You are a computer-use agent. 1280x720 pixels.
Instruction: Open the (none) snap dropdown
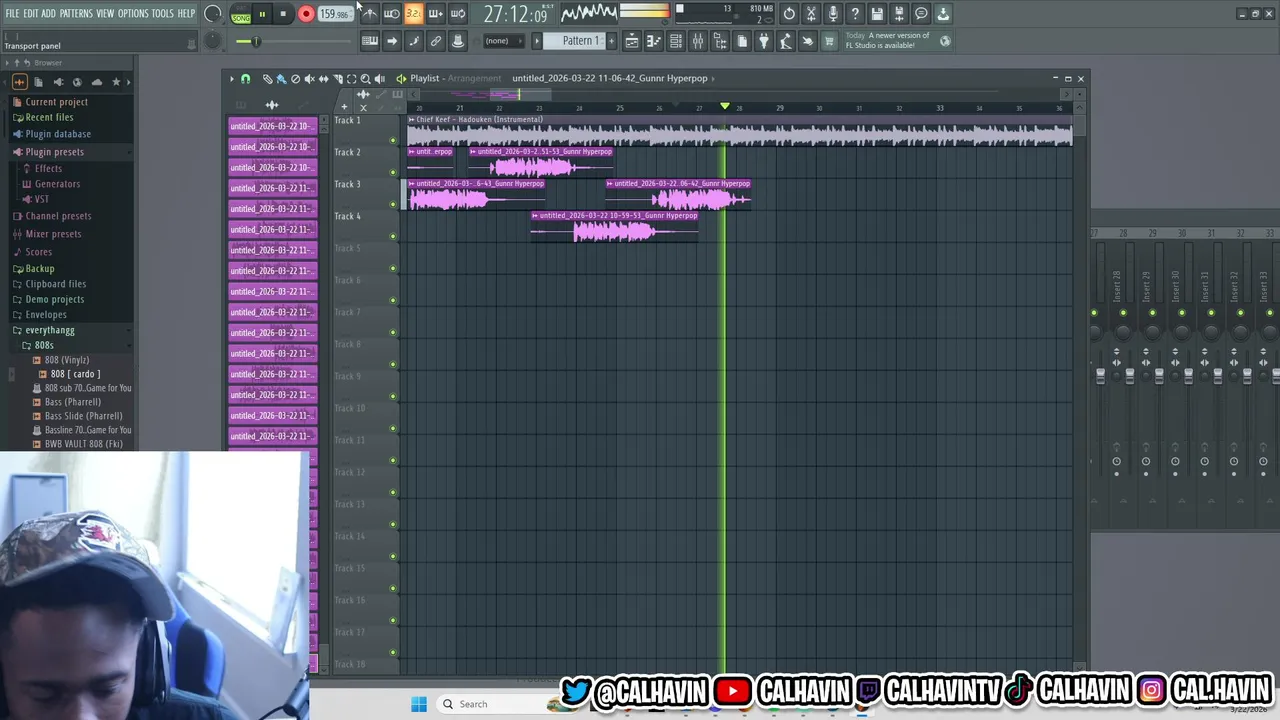(504, 41)
